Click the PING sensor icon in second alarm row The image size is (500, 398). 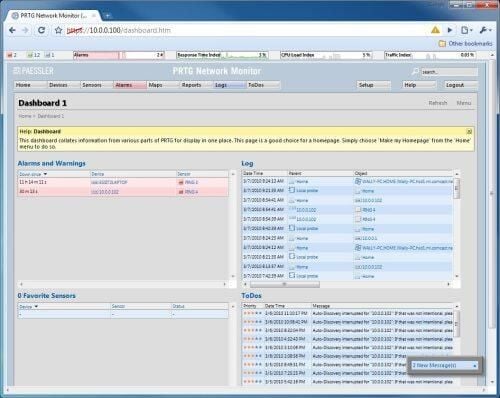click(x=181, y=192)
